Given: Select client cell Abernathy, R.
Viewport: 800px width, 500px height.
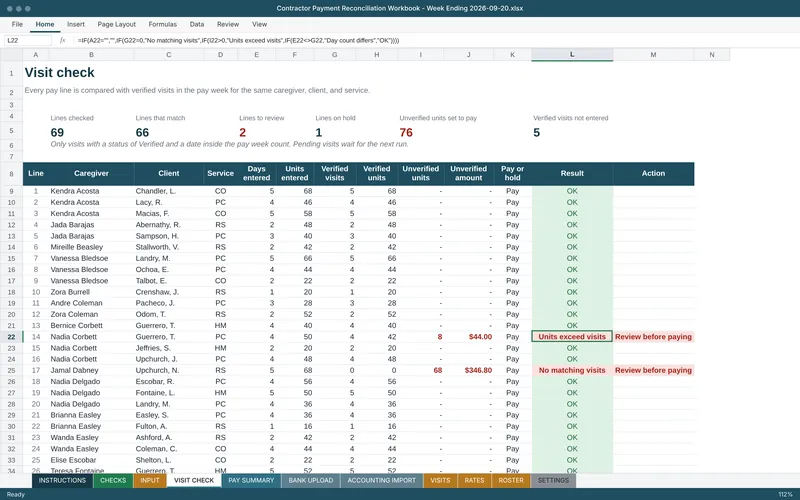Looking at the screenshot, I should click(169, 224).
